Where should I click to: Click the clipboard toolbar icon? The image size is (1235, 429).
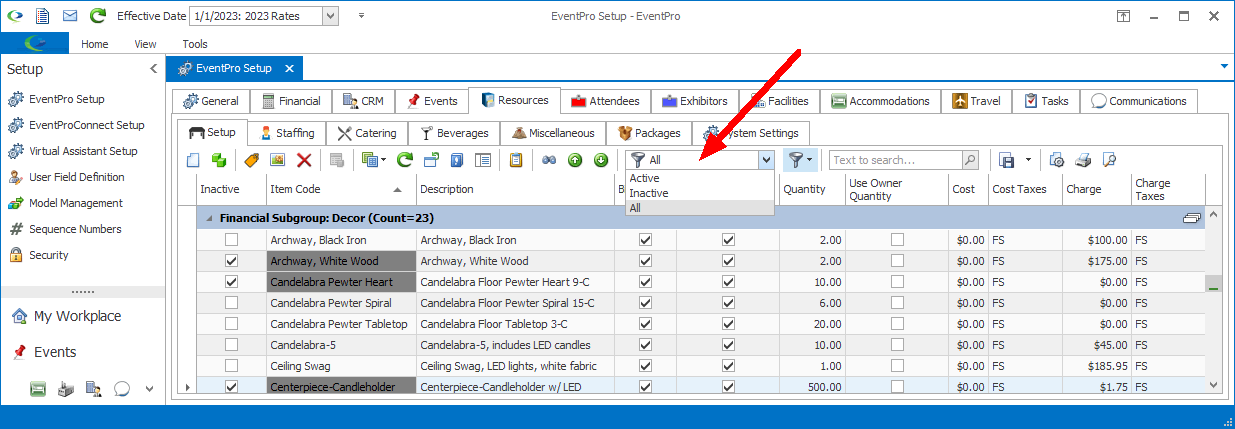coord(516,160)
